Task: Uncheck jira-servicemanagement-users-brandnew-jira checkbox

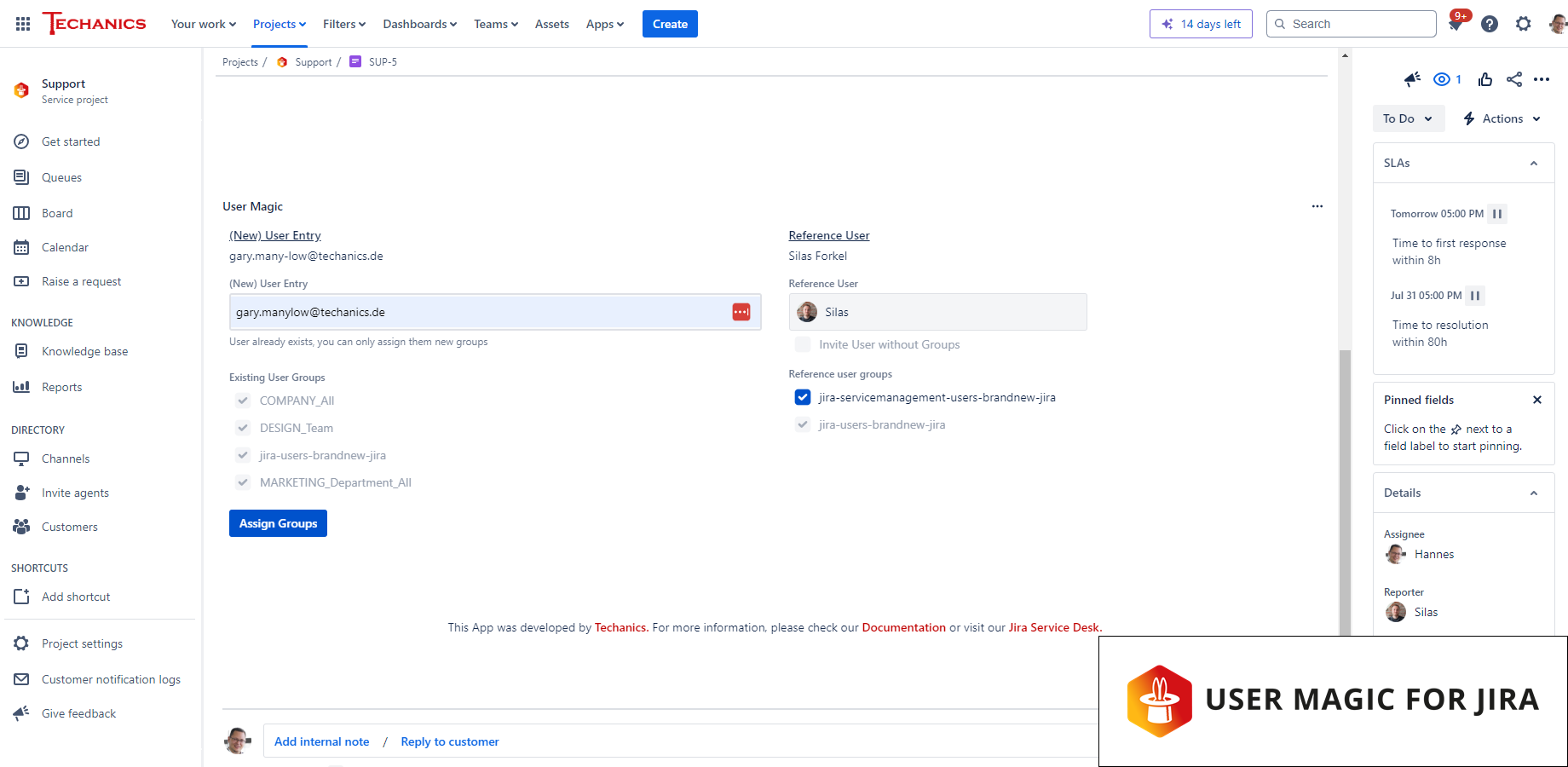Action: (x=803, y=397)
